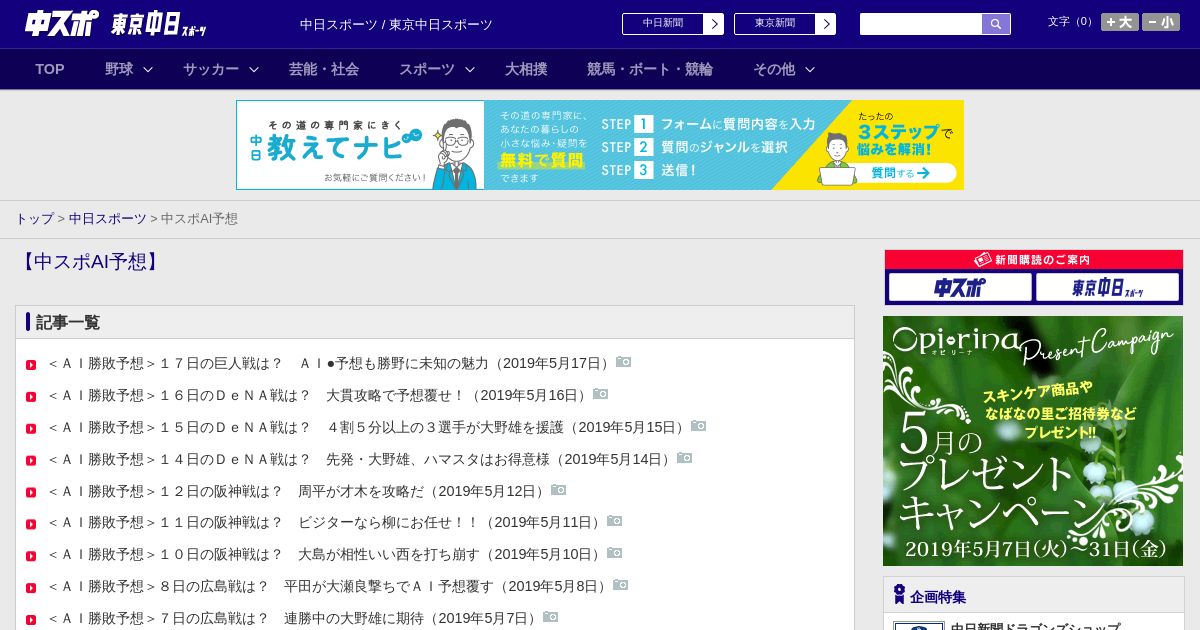Click the camera icon on the 5月11日 article

tap(615, 521)
